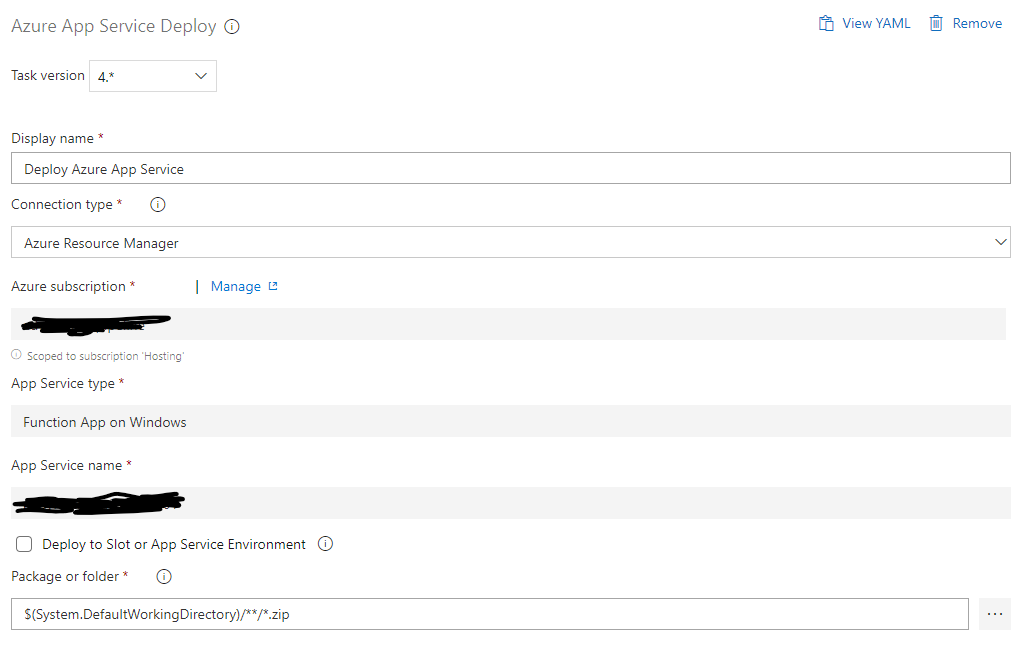This screenshot has height=645, width=1026.
Task: Click the Manage link
Action: point(234,286)
